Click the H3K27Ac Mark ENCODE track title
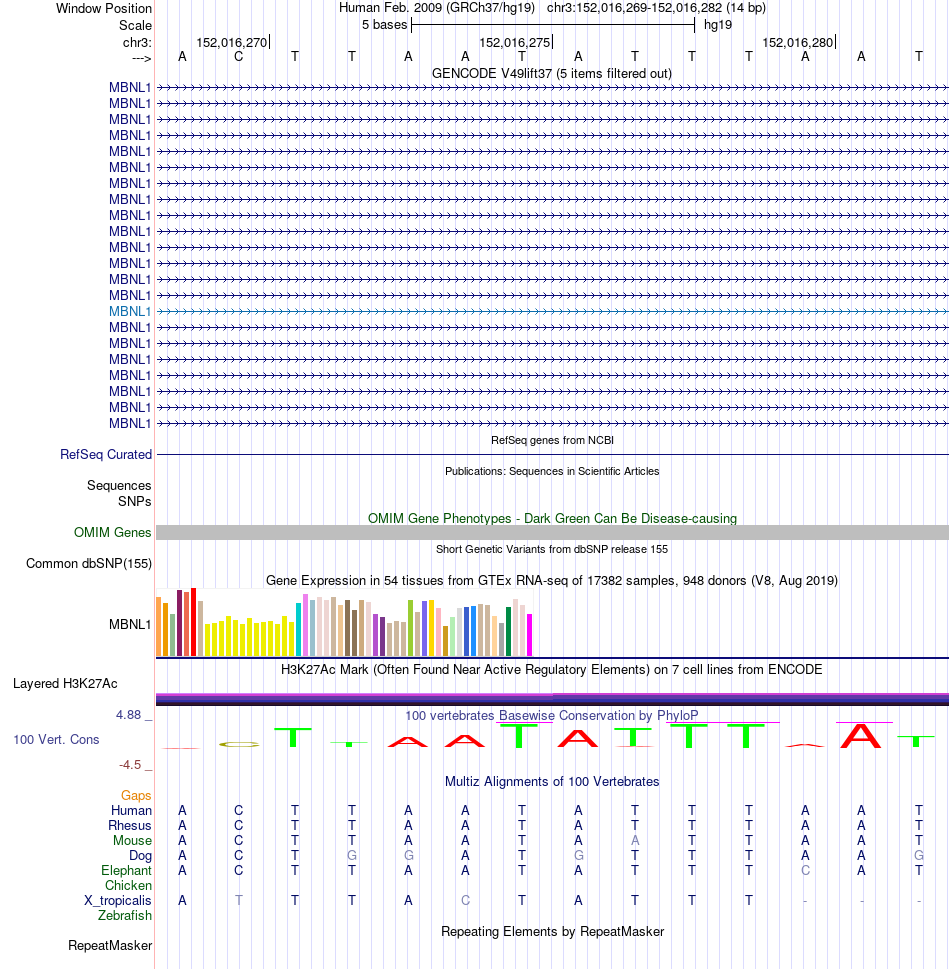 pos(552,669)
